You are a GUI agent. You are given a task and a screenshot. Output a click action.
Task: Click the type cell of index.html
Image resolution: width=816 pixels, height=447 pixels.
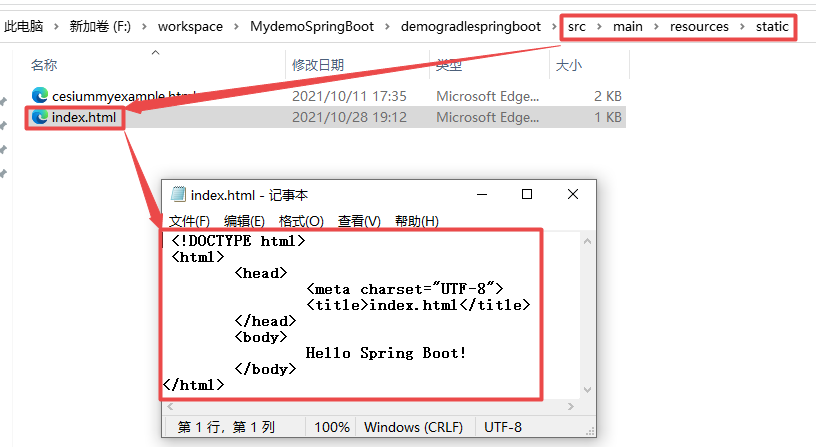click(x=488, y=118)
